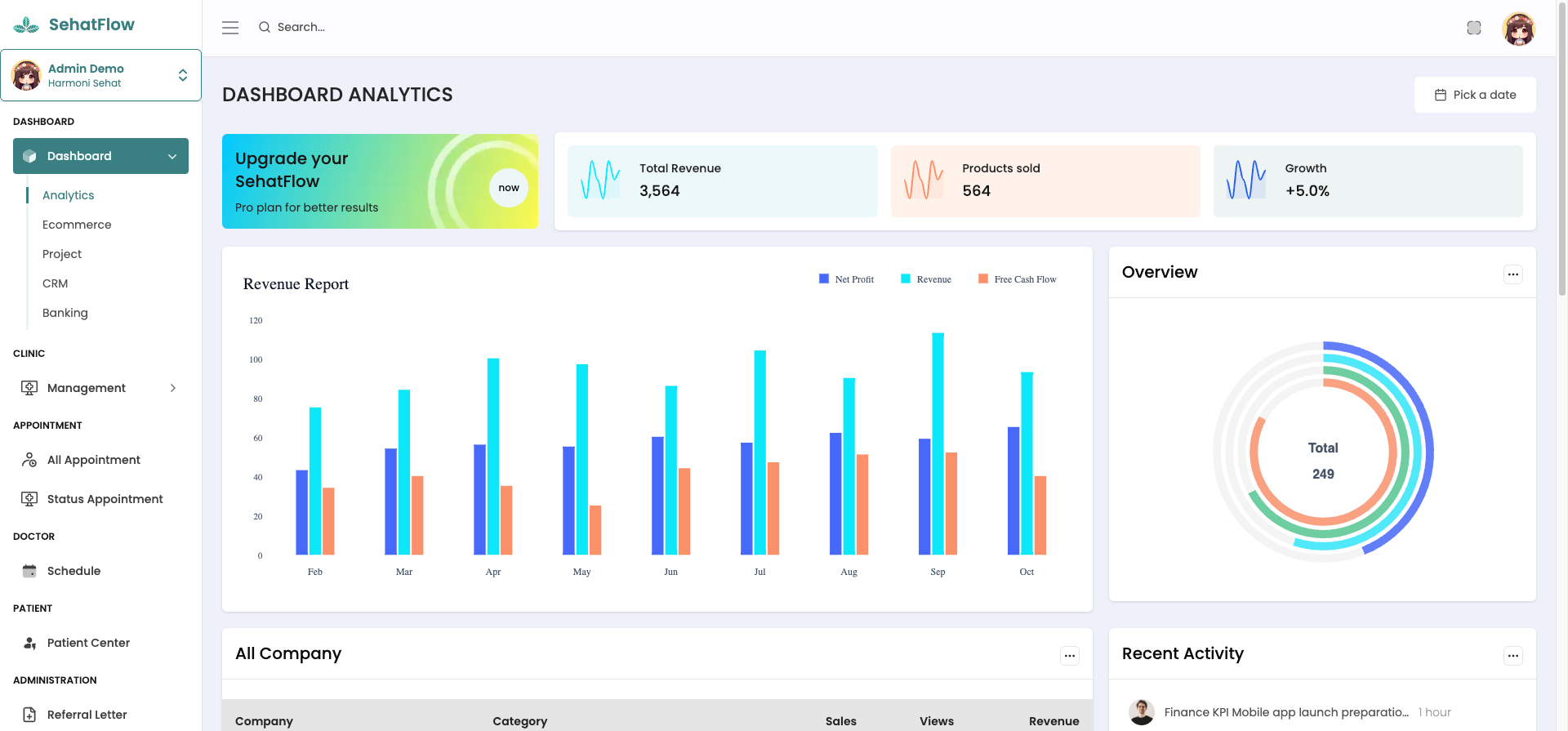
Task: Click the search magnifier icon
Action: (x=265, y=27)
